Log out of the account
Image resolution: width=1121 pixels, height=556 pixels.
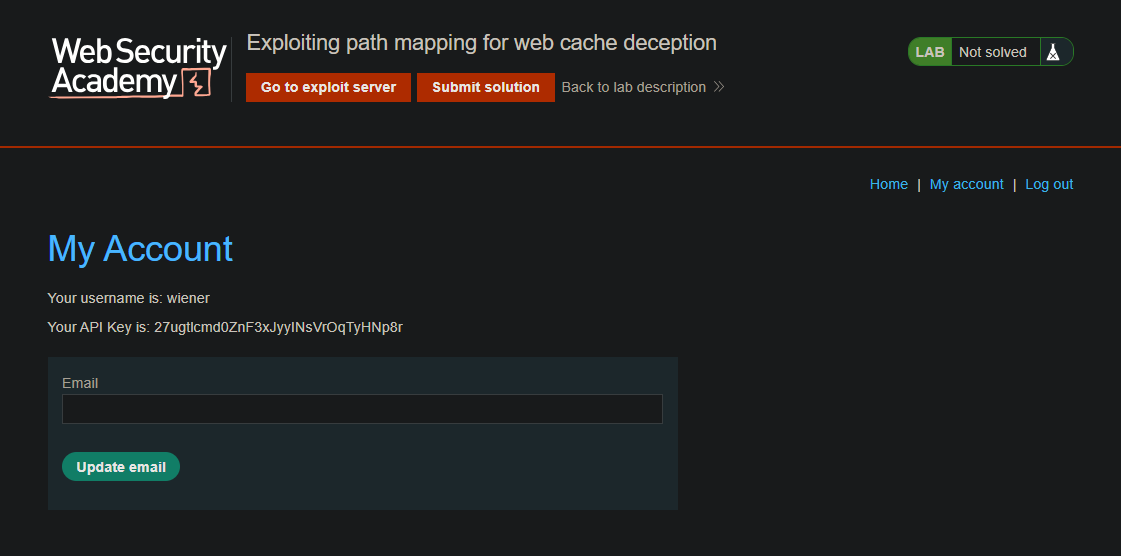click(x=1049, y=184)
